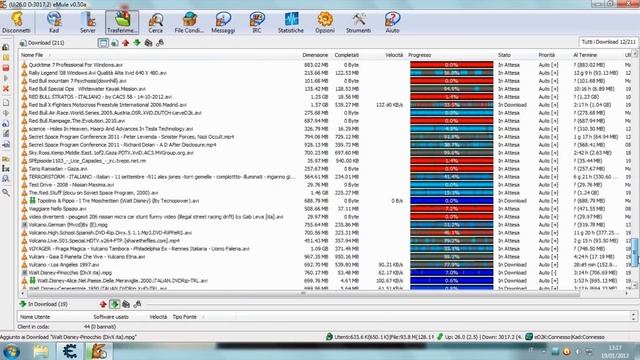This screenshot has height=360, width=640.
Task: Click the file icon of Volcano.German row
Action: 24,224
